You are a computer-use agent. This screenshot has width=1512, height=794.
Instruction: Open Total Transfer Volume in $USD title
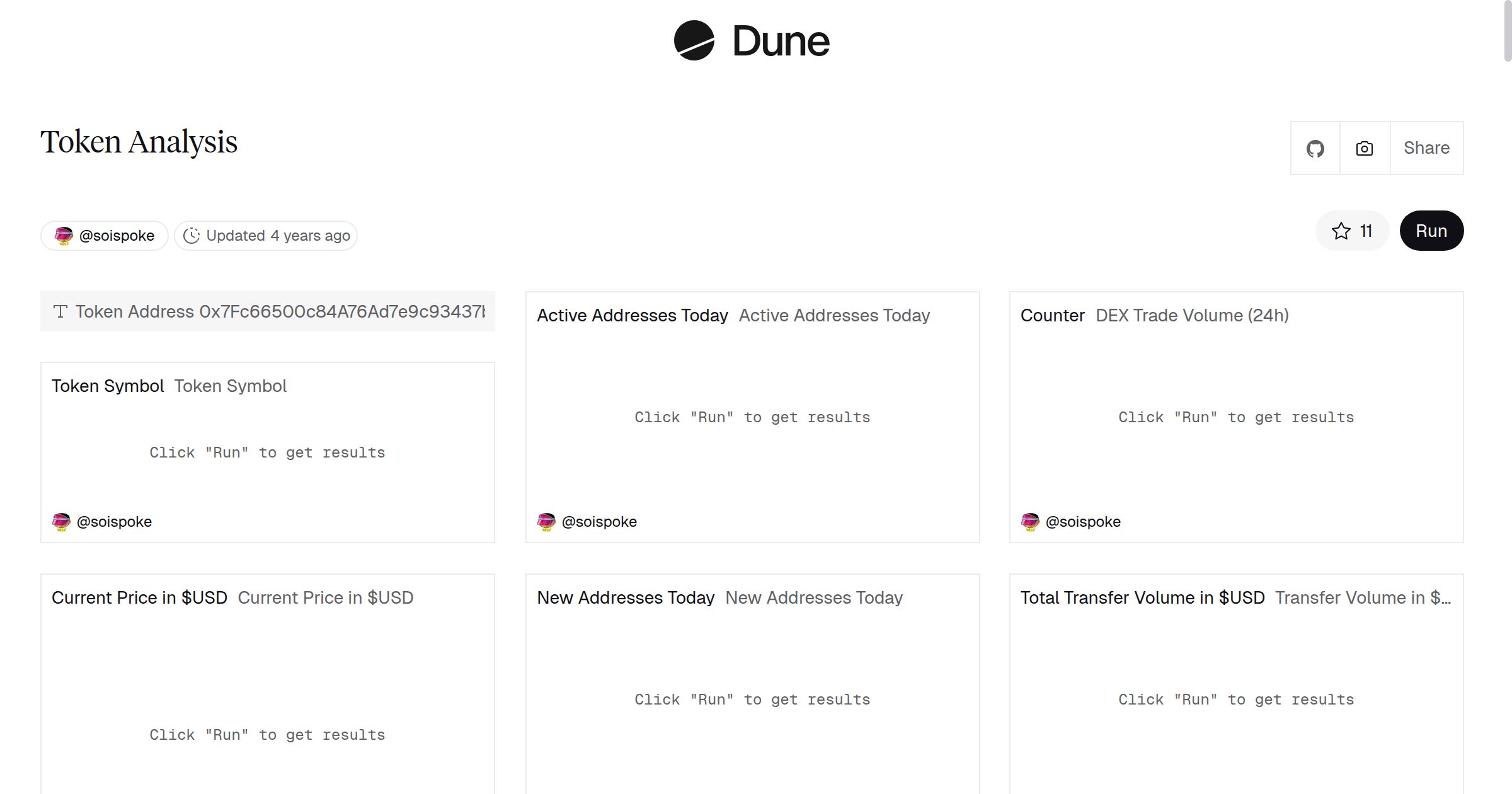point(1142,598)
